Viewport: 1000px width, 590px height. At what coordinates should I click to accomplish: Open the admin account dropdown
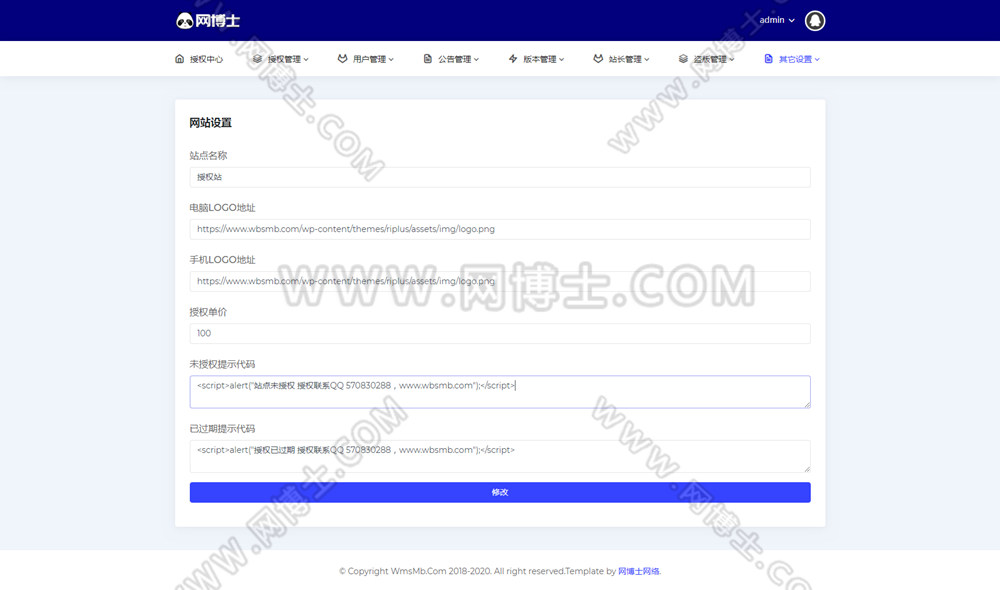pos(777,20)
